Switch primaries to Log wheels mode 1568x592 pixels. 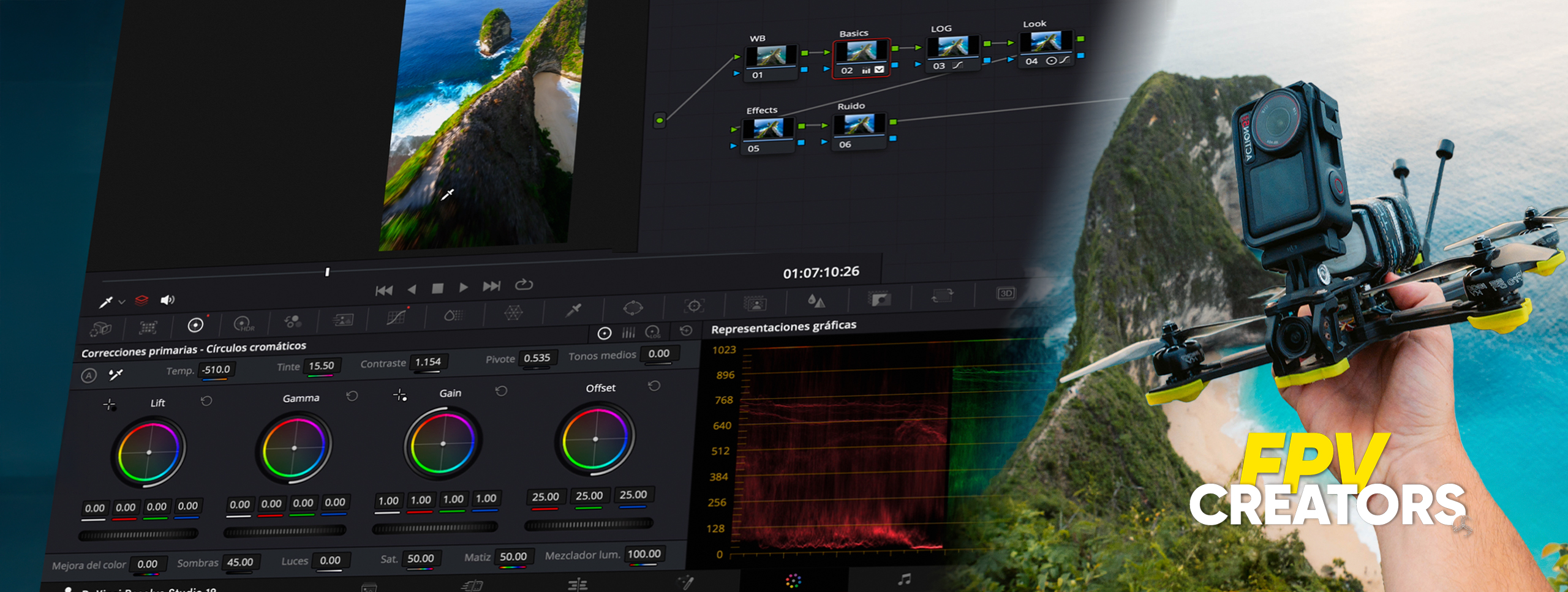coord(654,331)
